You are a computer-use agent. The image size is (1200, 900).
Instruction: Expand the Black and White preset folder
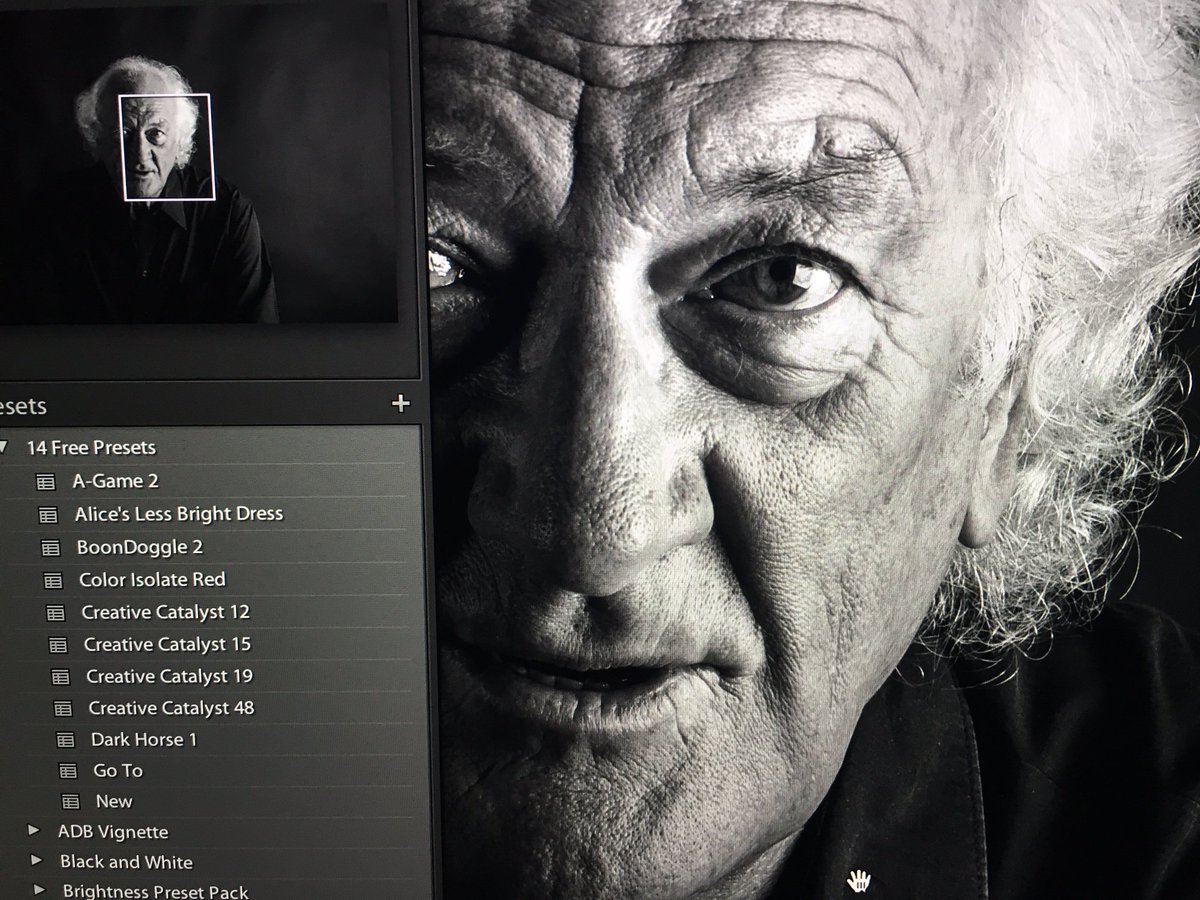[36, 860]
